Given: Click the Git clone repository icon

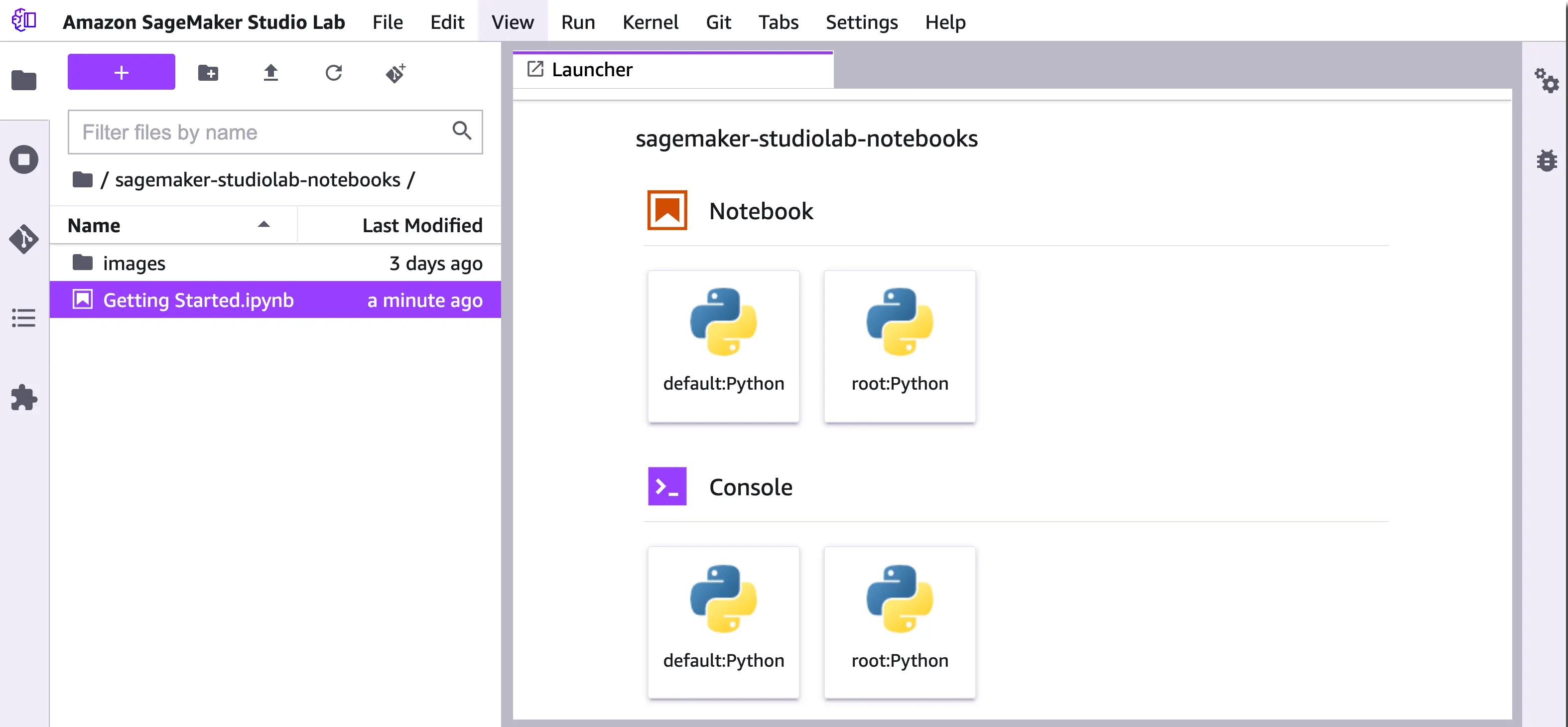Looking at the screenshot, I should pos(395,73).
